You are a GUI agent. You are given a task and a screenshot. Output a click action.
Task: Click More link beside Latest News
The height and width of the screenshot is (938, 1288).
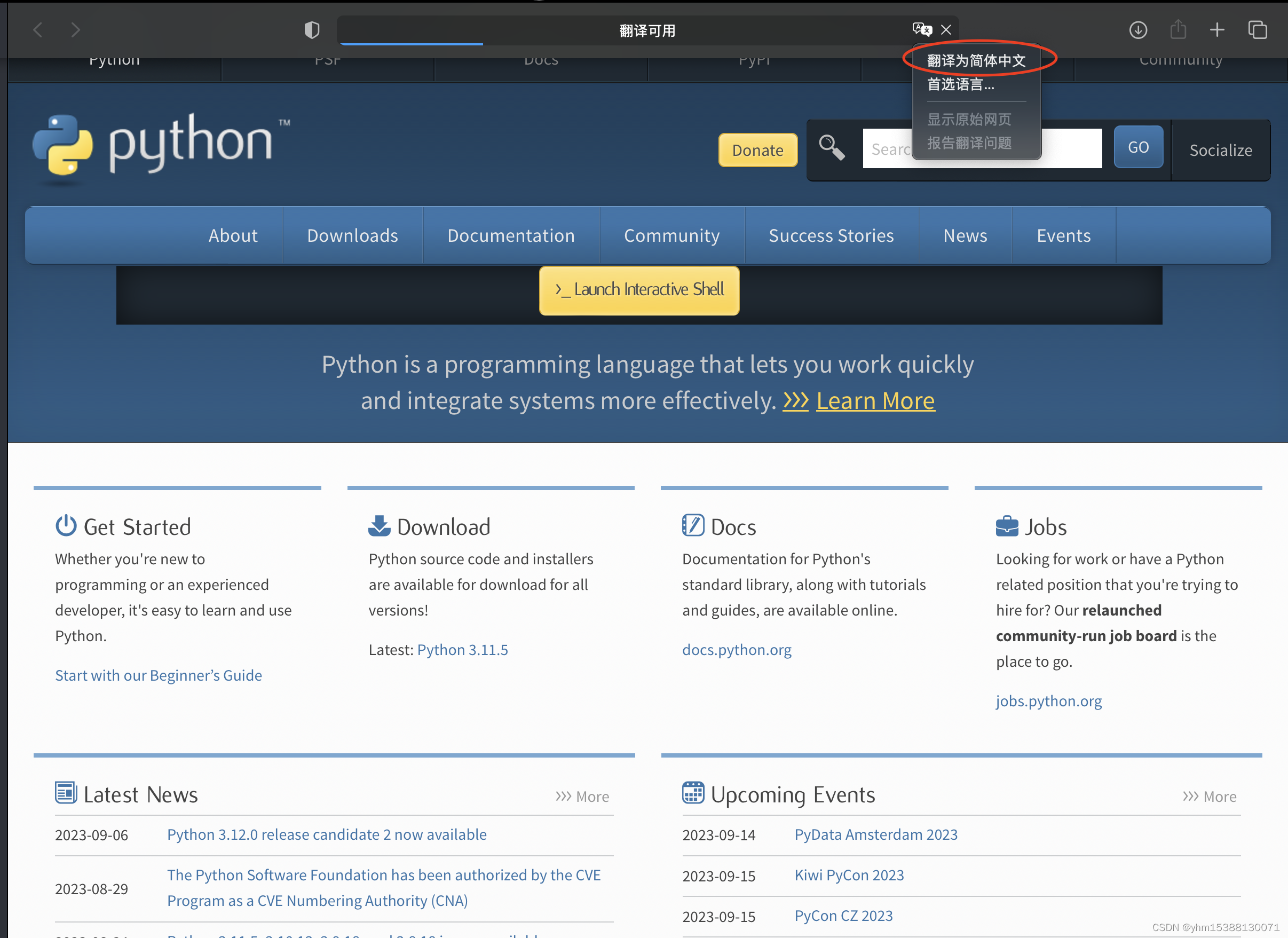582,797
